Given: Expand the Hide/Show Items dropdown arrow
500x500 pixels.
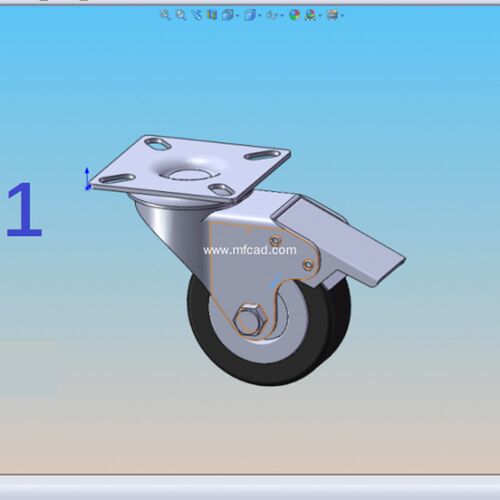Looking at the screenshot, I should [282, 16].
